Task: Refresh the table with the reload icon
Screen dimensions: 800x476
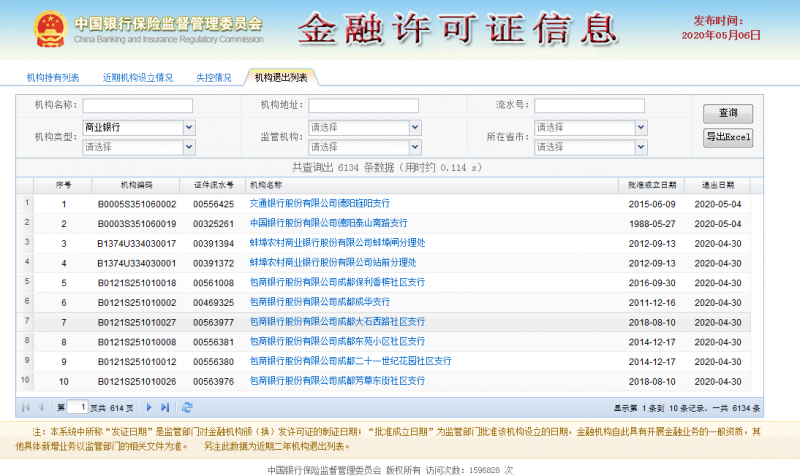Action: click(187, 407)
